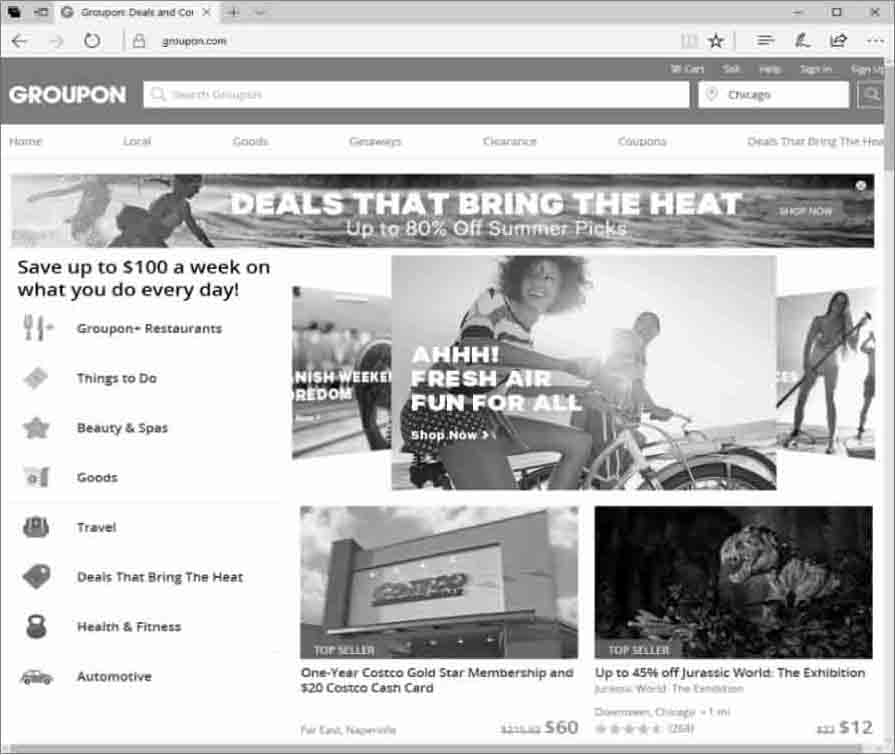895x755 pixels.
Task: Select the Groupon: Deals and Coupons tab
Action: coord(136,12)
